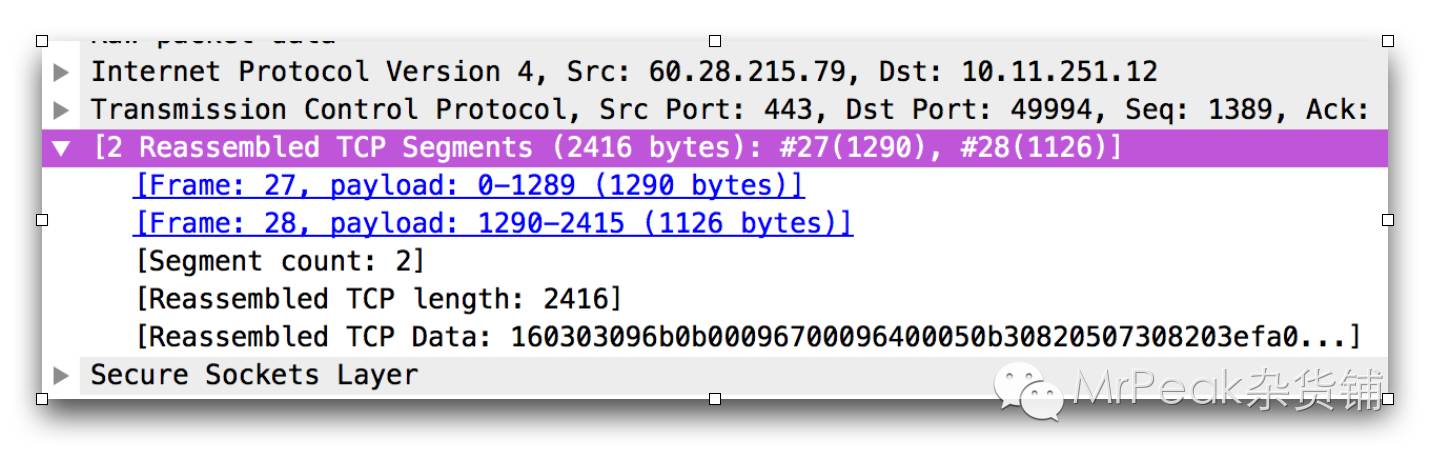Click the bottom-left corner selection handle
Screen dimensions: 1432x464
[42, 399]
